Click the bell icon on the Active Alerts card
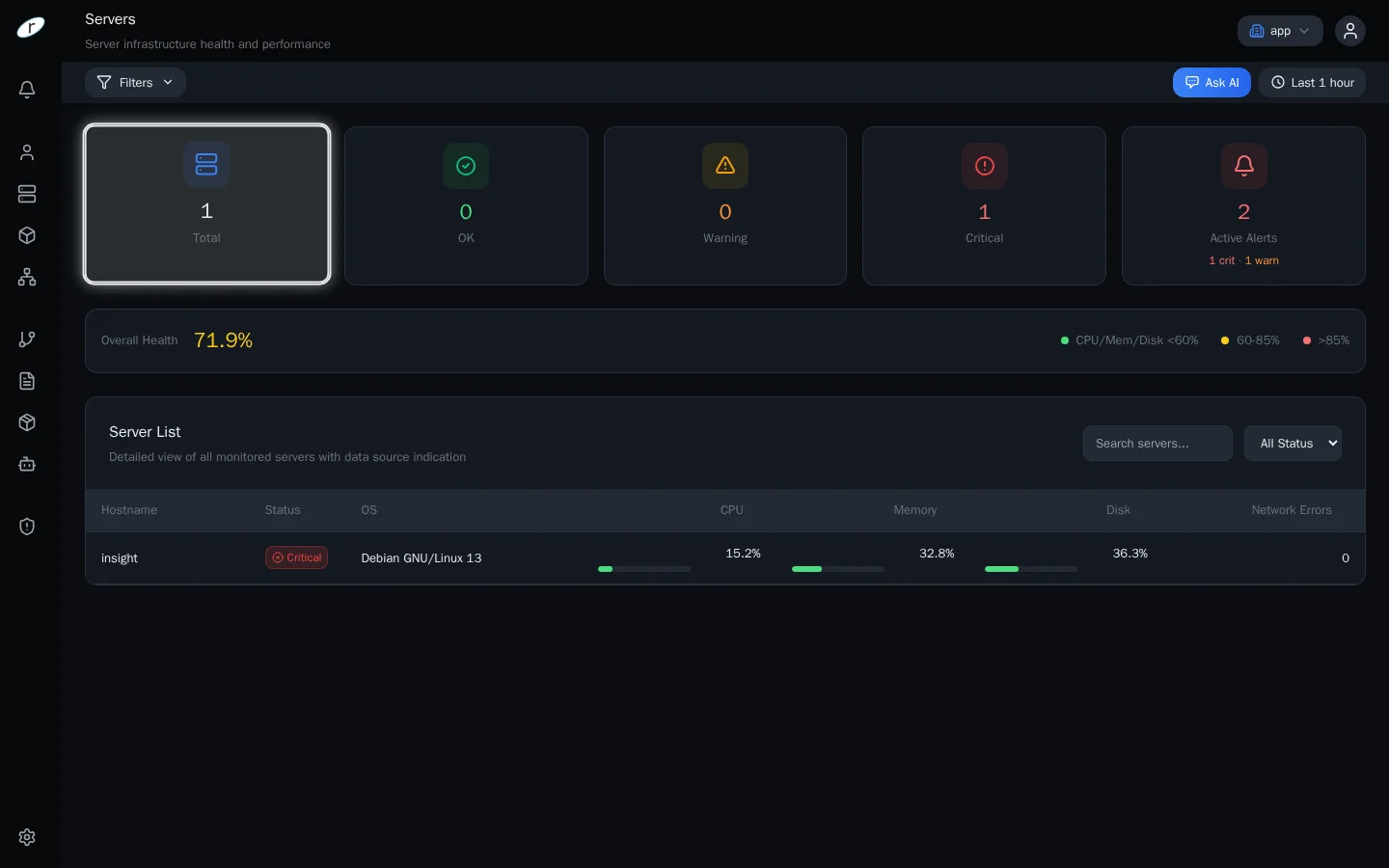This screenshot has height=868, width=1389. click(x=1244, y=166)
